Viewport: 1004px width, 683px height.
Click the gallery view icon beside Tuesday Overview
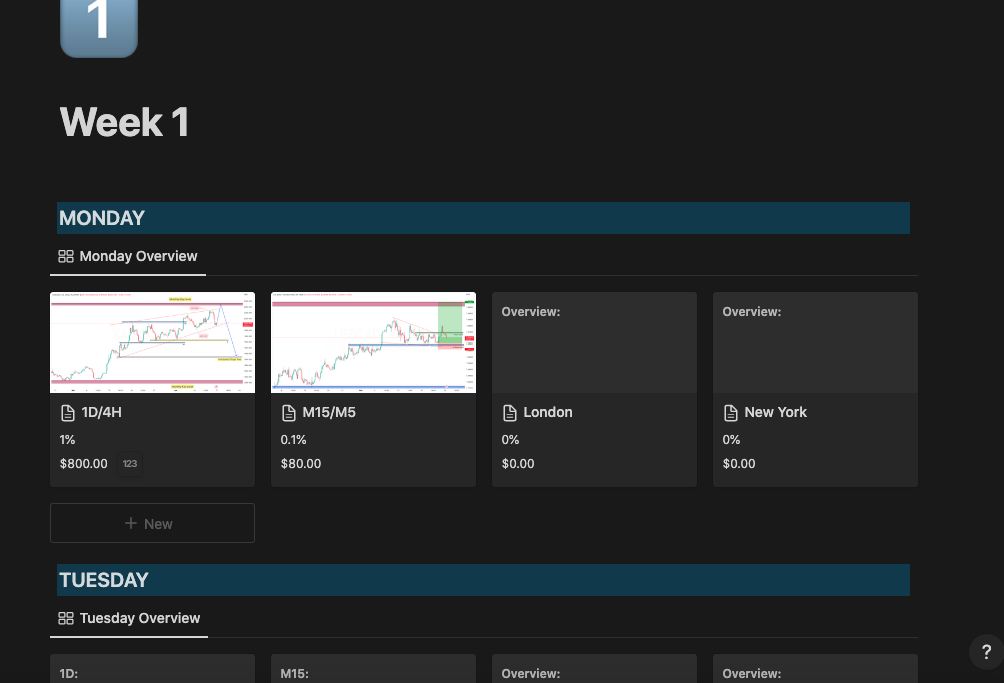pos(66,618)
